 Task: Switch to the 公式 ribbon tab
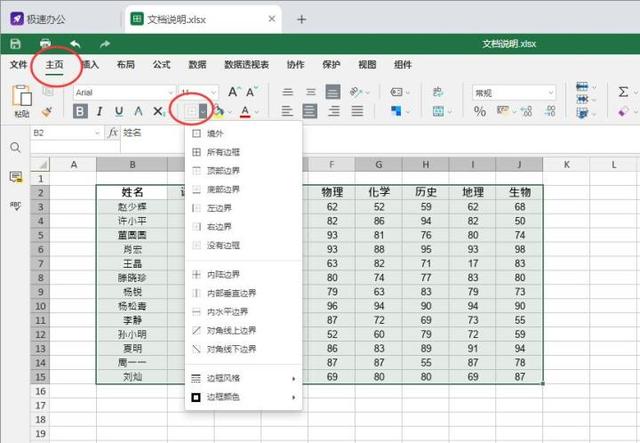point(162,65)
